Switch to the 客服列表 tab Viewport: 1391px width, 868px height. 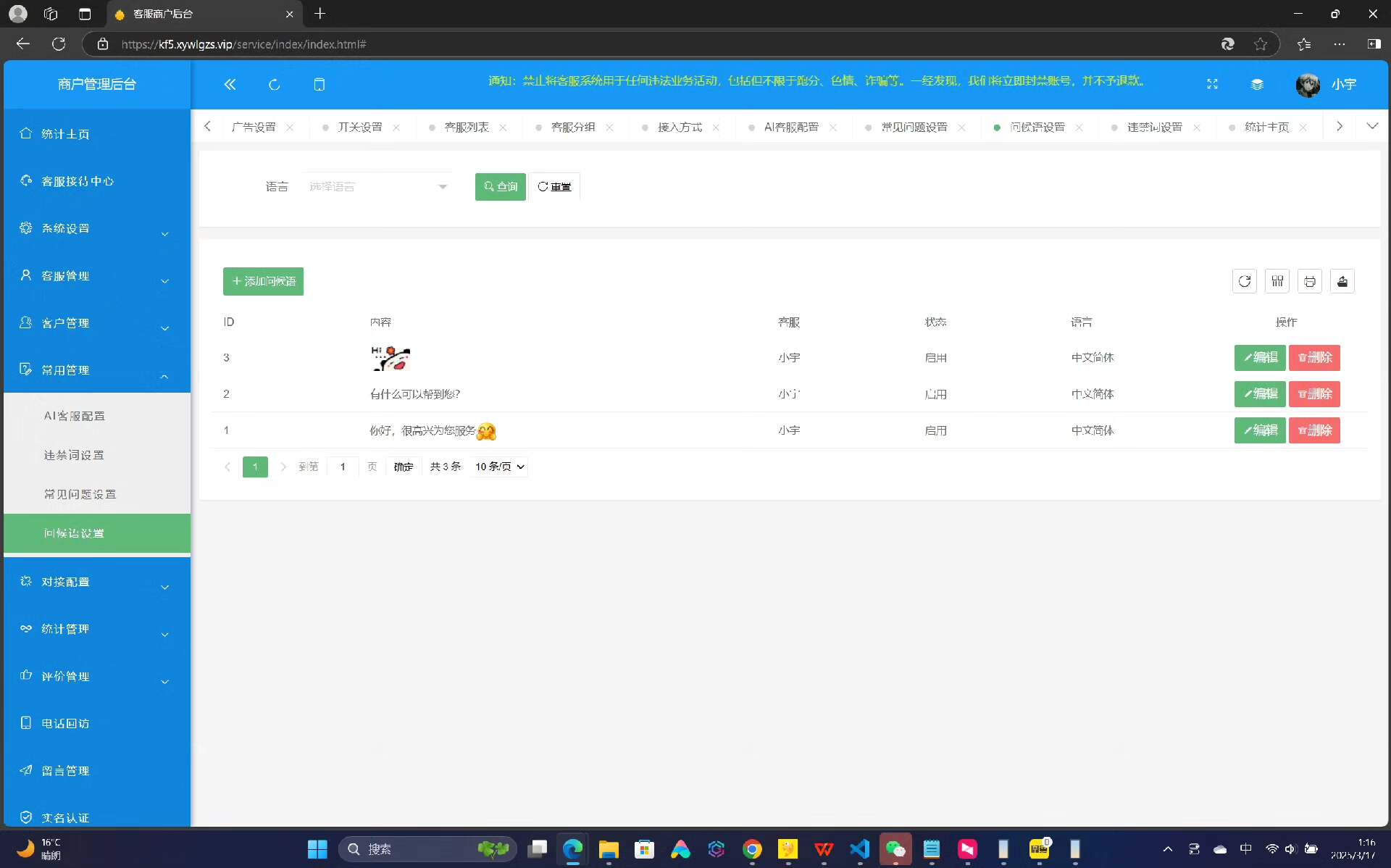[466, 128]
